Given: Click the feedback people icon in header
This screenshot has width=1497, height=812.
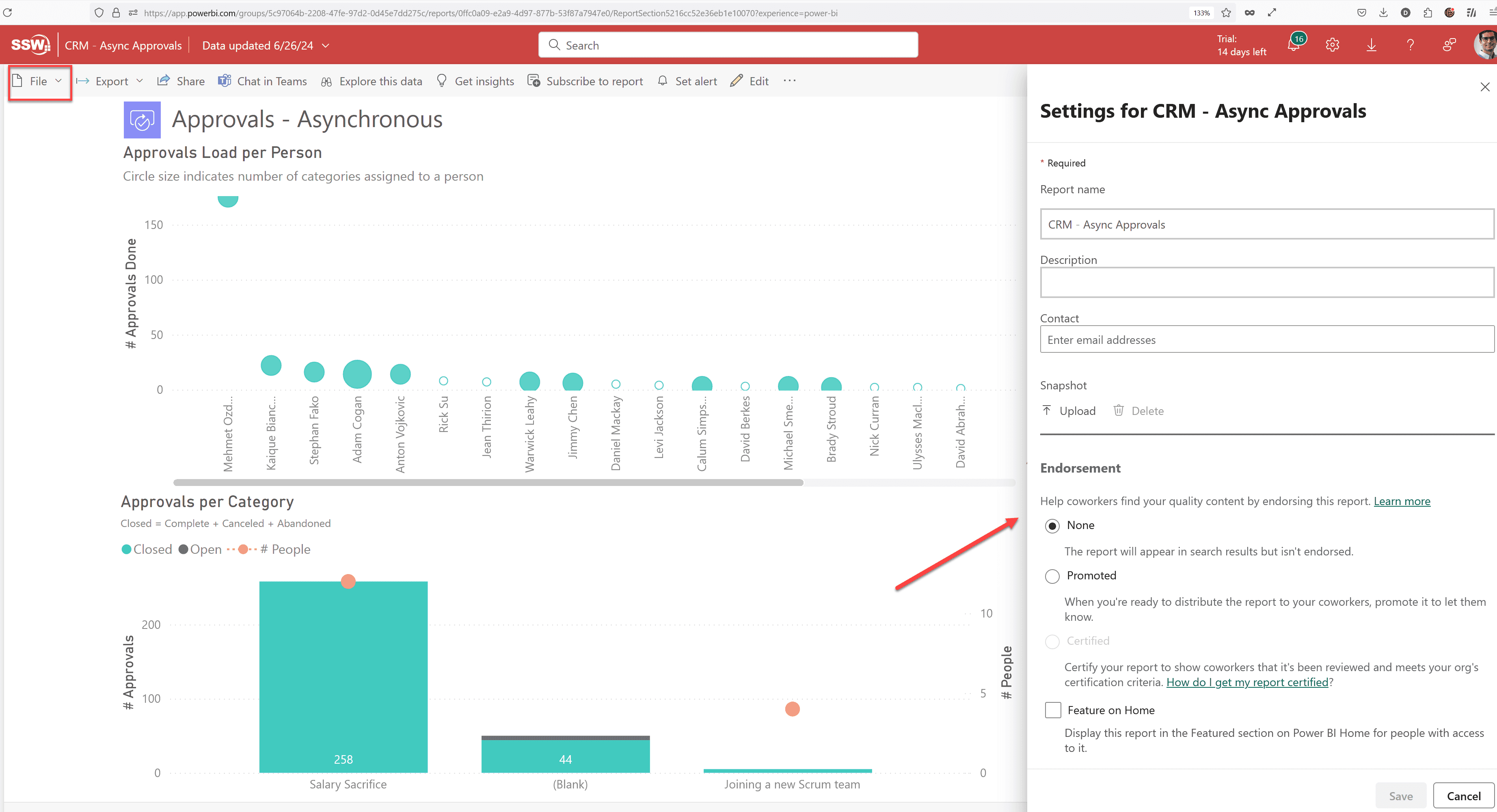Looking at the screenshot, I should tap(1449, 45).
